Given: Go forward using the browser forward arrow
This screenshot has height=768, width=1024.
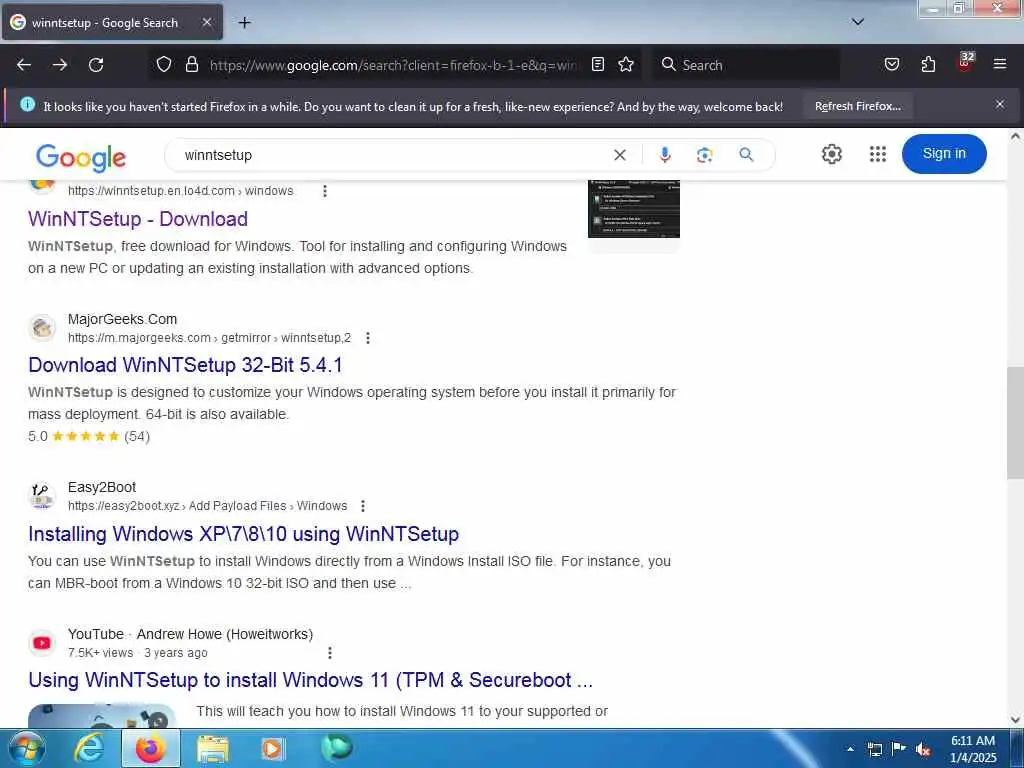Looking at the screenshot, I should [60, 65].
